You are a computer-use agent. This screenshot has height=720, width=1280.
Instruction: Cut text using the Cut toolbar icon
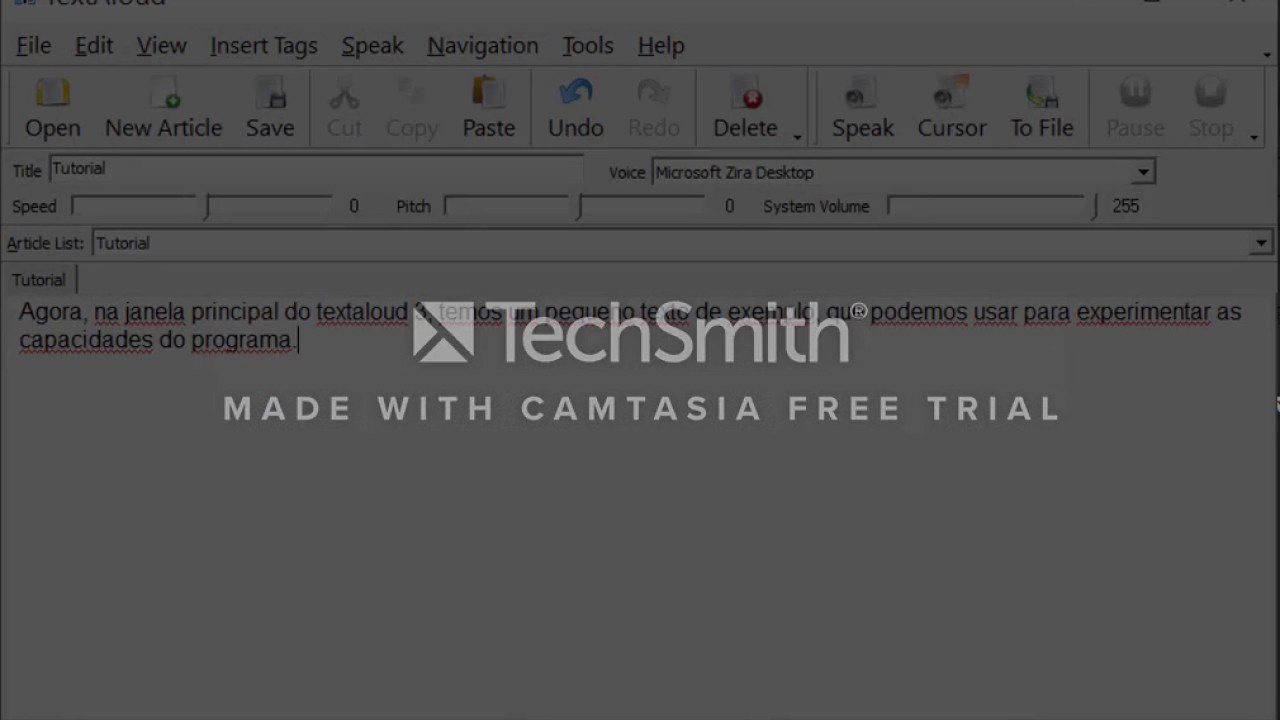(344, 108)
